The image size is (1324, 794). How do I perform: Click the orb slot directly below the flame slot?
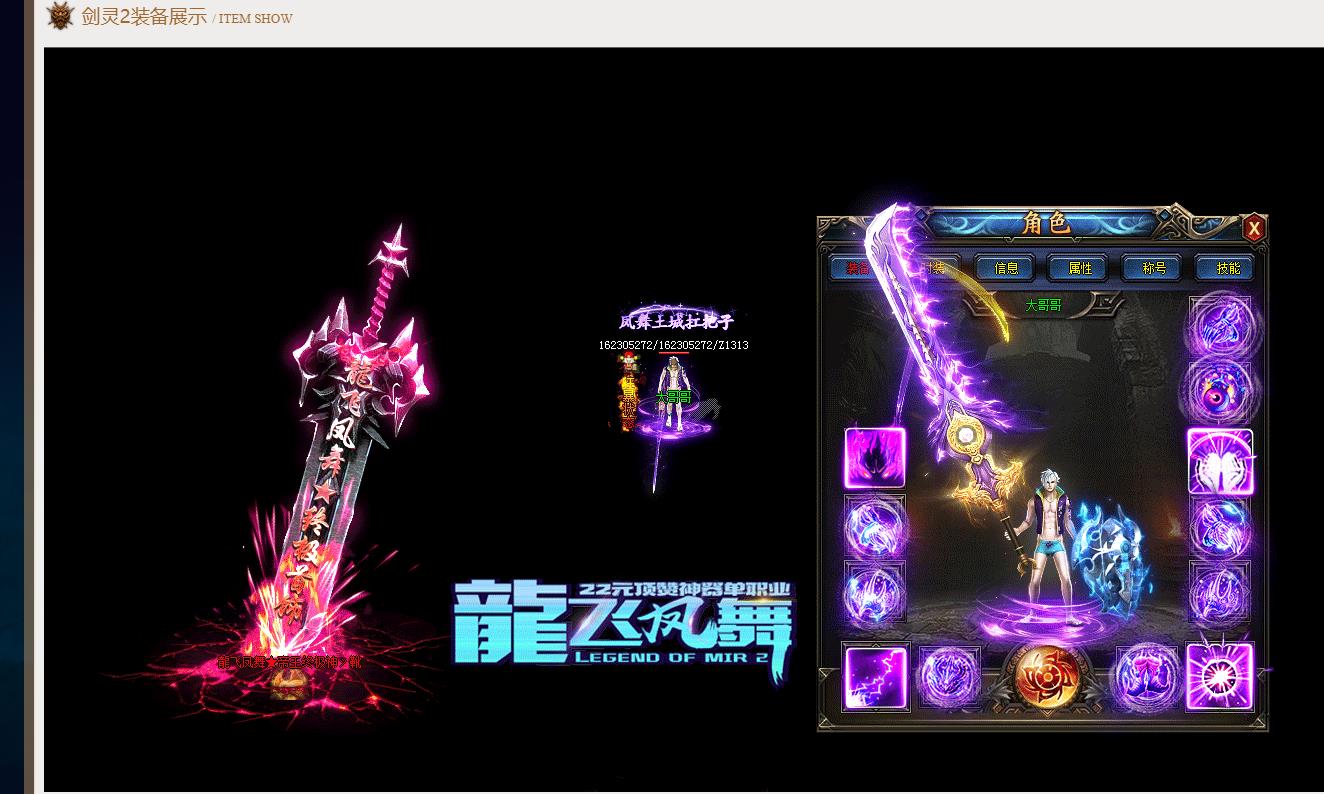coord(875,526)
